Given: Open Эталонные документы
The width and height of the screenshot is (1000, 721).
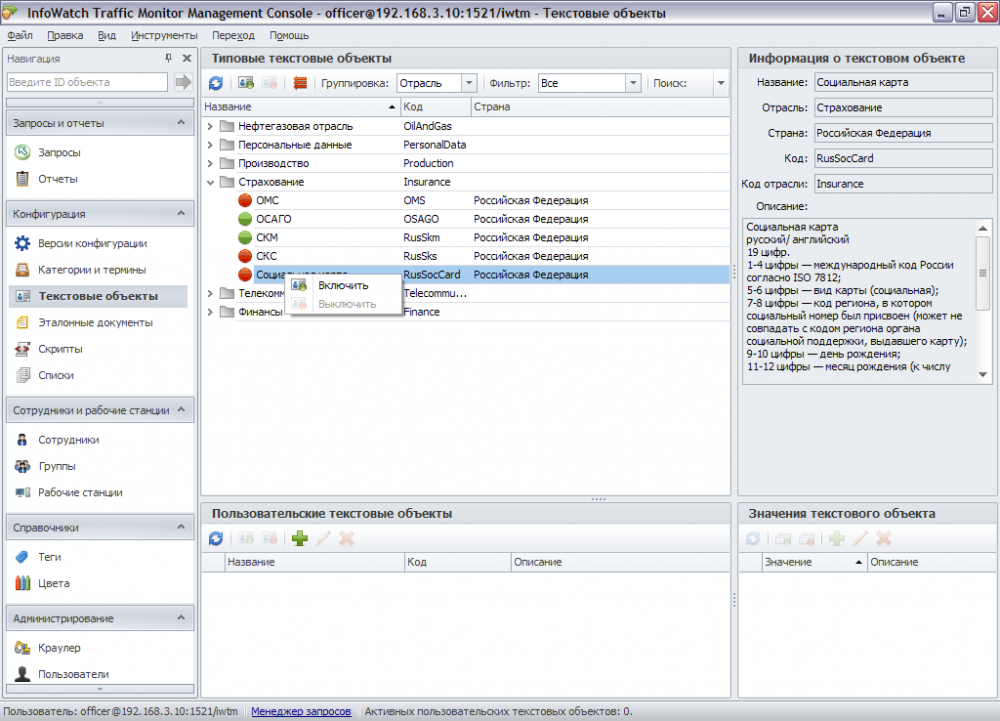Looking at the screenshot, I should [96, 323].
